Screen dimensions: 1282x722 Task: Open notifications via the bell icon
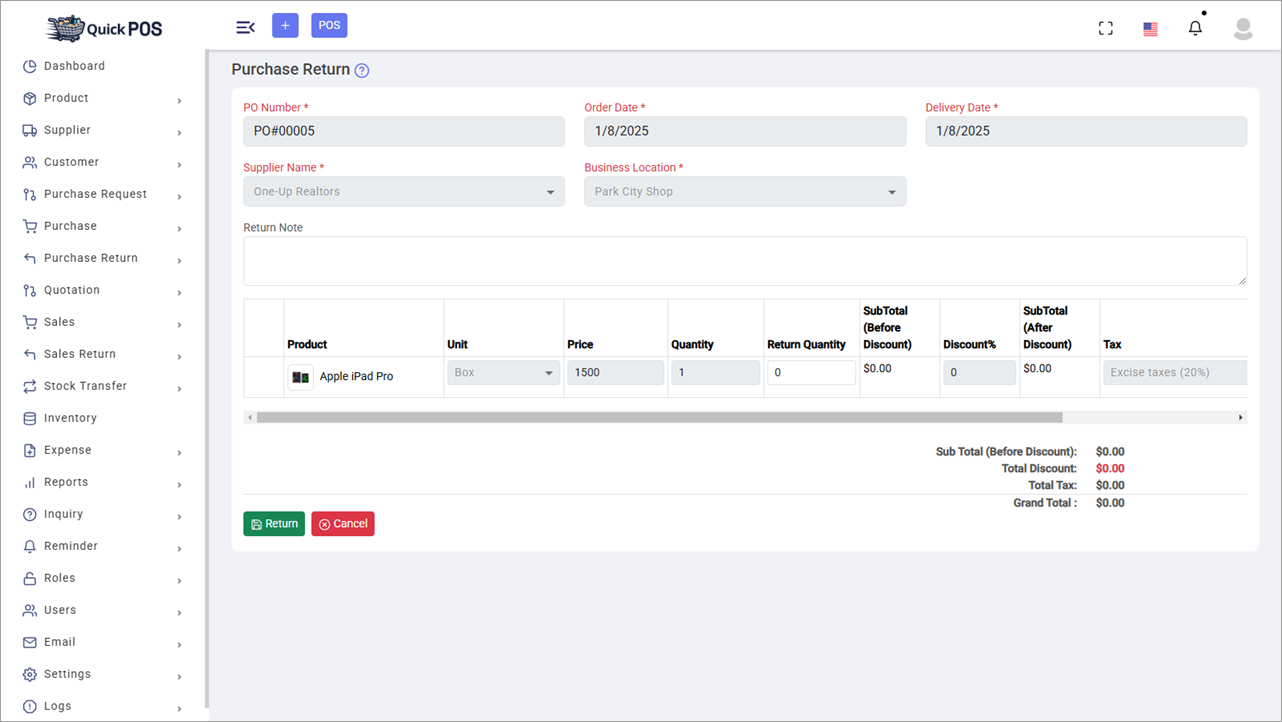[x=1195, y=27]
